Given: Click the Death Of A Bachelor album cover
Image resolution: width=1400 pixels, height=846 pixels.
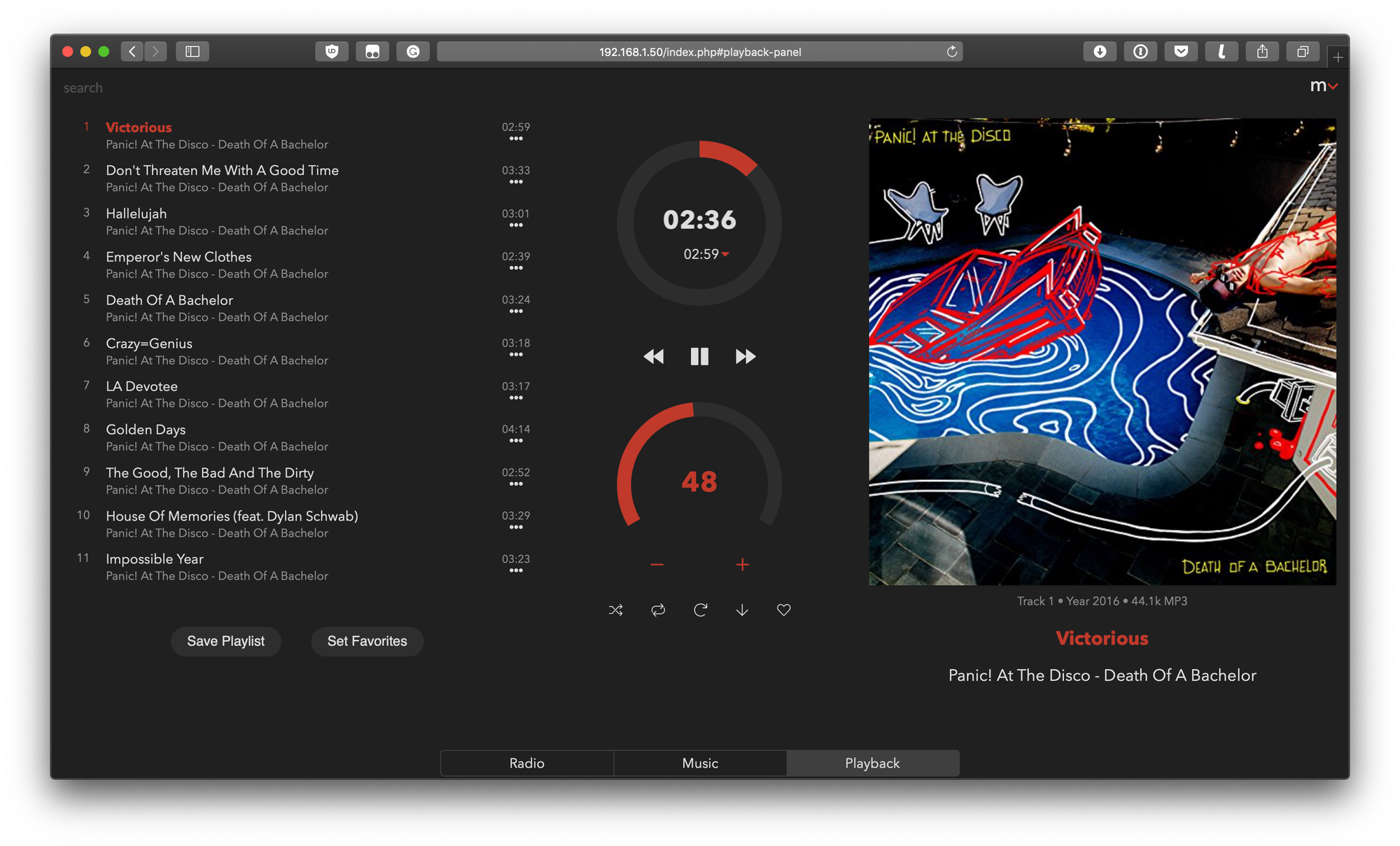Looking at the screenshot, I should click(x=1102, y=351).
